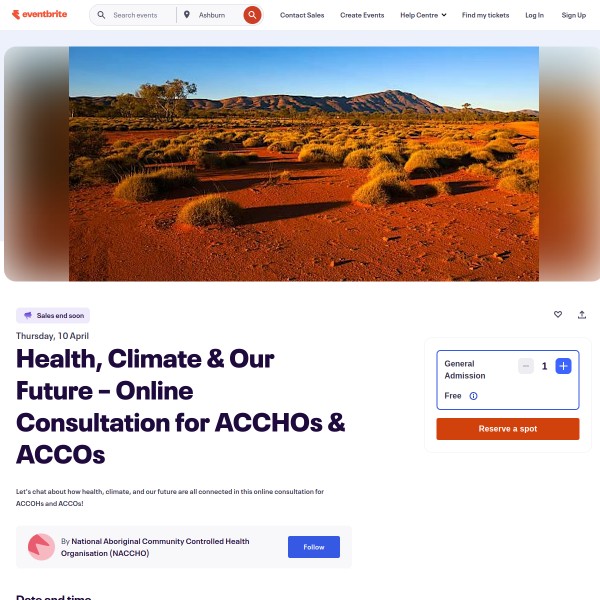Open Create Events in the top menu
This screenshot has height=600, width=600.
[362, 15]
